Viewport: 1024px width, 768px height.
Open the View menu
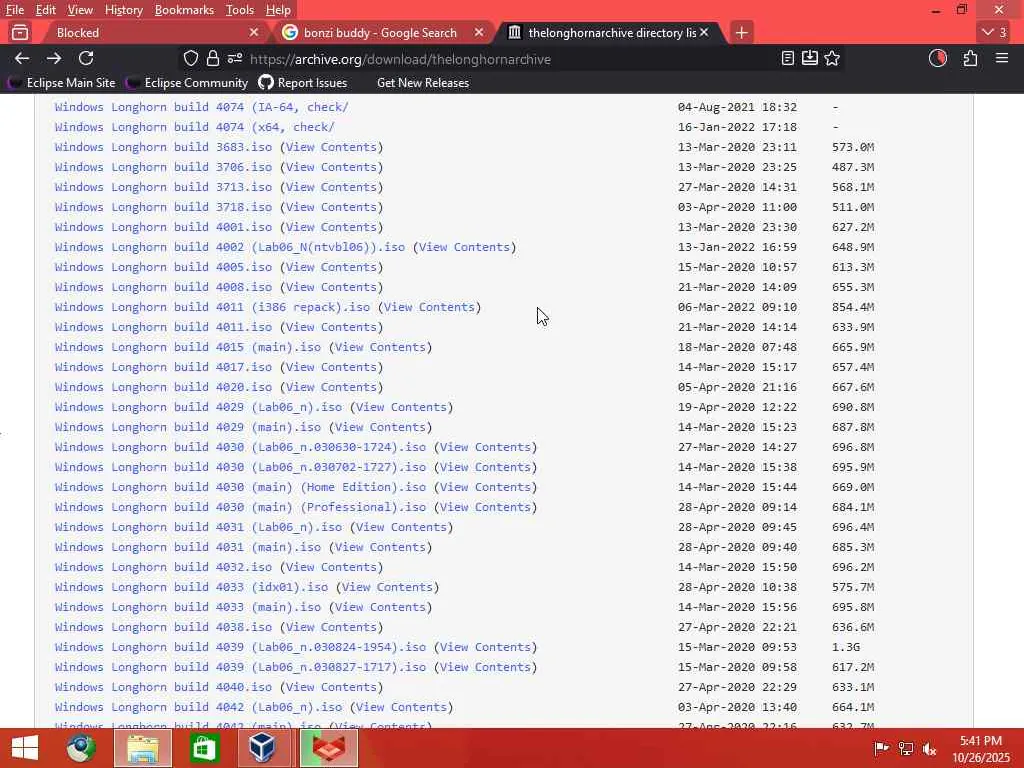(80, 10)
